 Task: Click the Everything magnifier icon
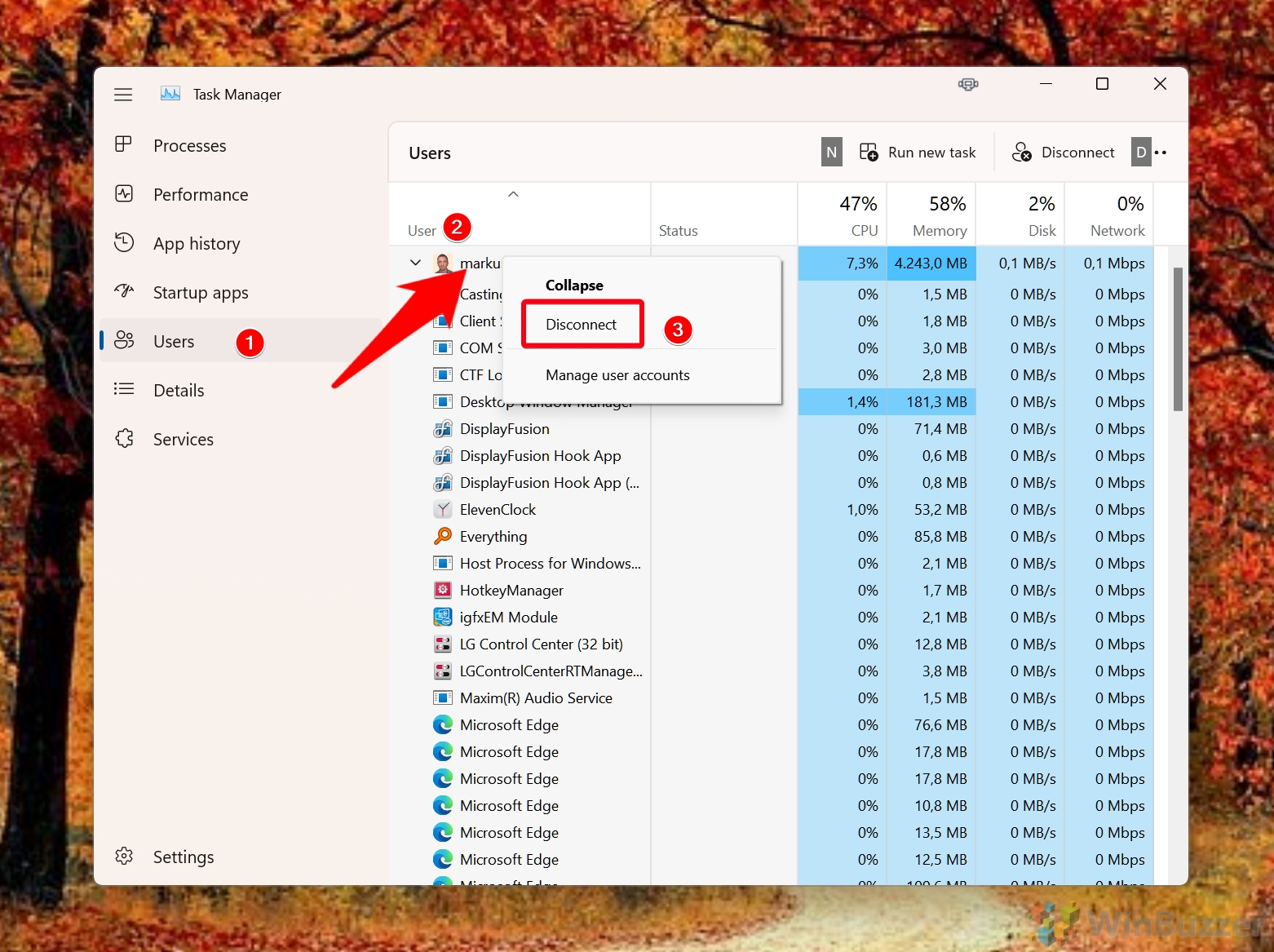point(443,537)
